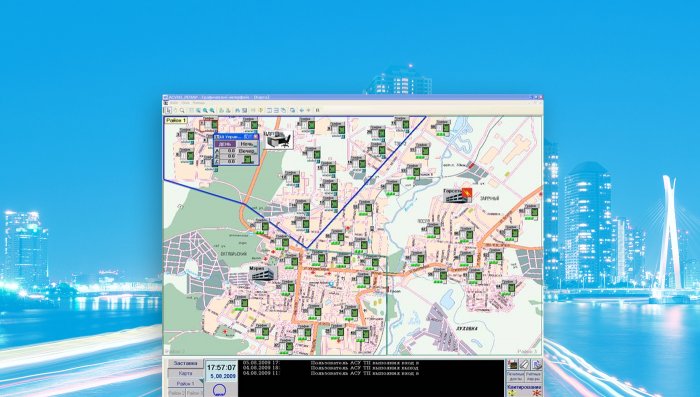Select the pointer cursor tool in toolbar
The height and width of the screenshot is (397, 700).
click(167, 110)
